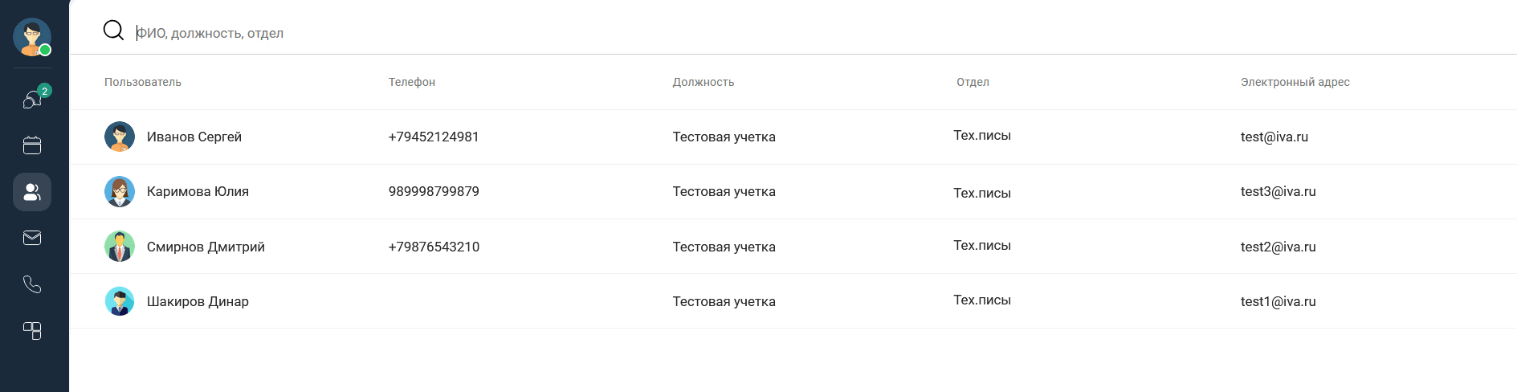Sort by Телефон column header

[x=412, y=82]
